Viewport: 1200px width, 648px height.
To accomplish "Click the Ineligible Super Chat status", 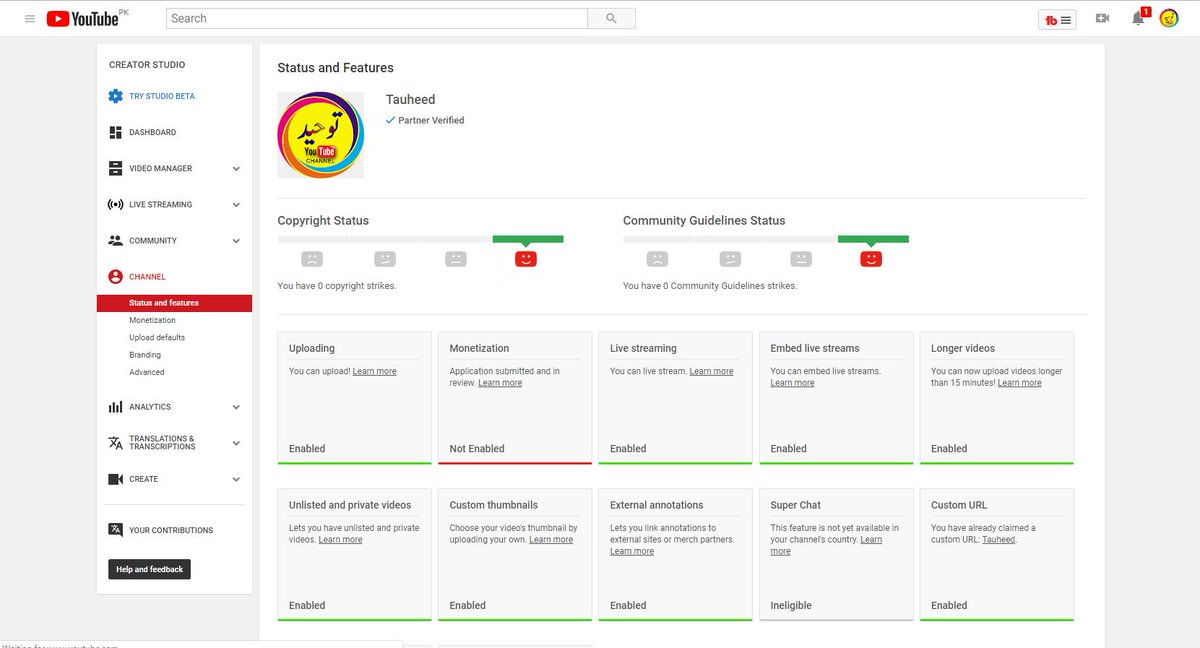I will click(791, 606).
